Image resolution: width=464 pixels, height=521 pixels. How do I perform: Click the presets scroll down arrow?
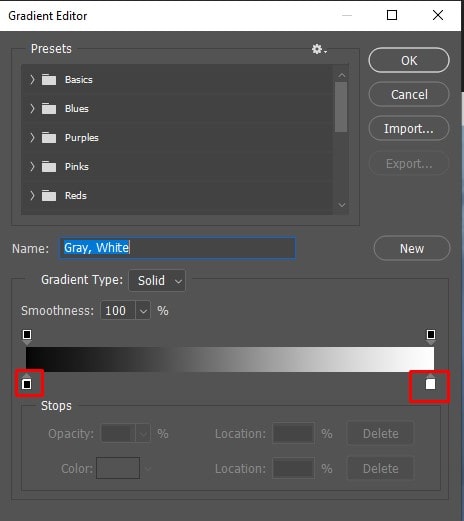click(x=341, y=205)
